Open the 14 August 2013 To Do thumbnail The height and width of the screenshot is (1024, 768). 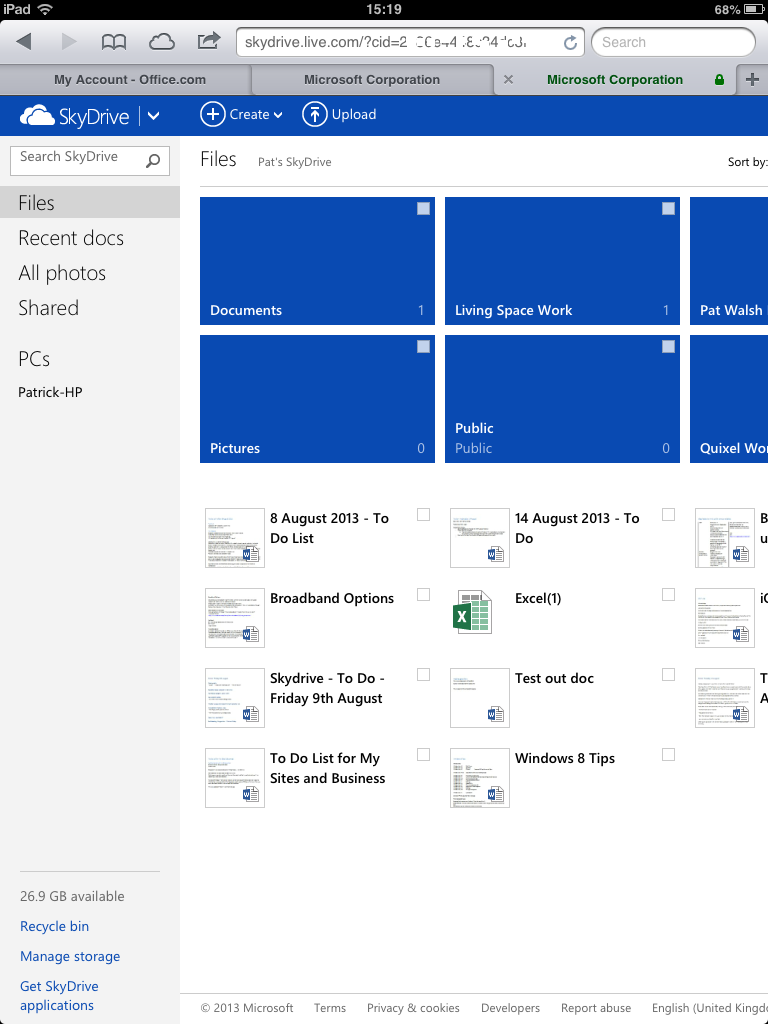[479, 537]
